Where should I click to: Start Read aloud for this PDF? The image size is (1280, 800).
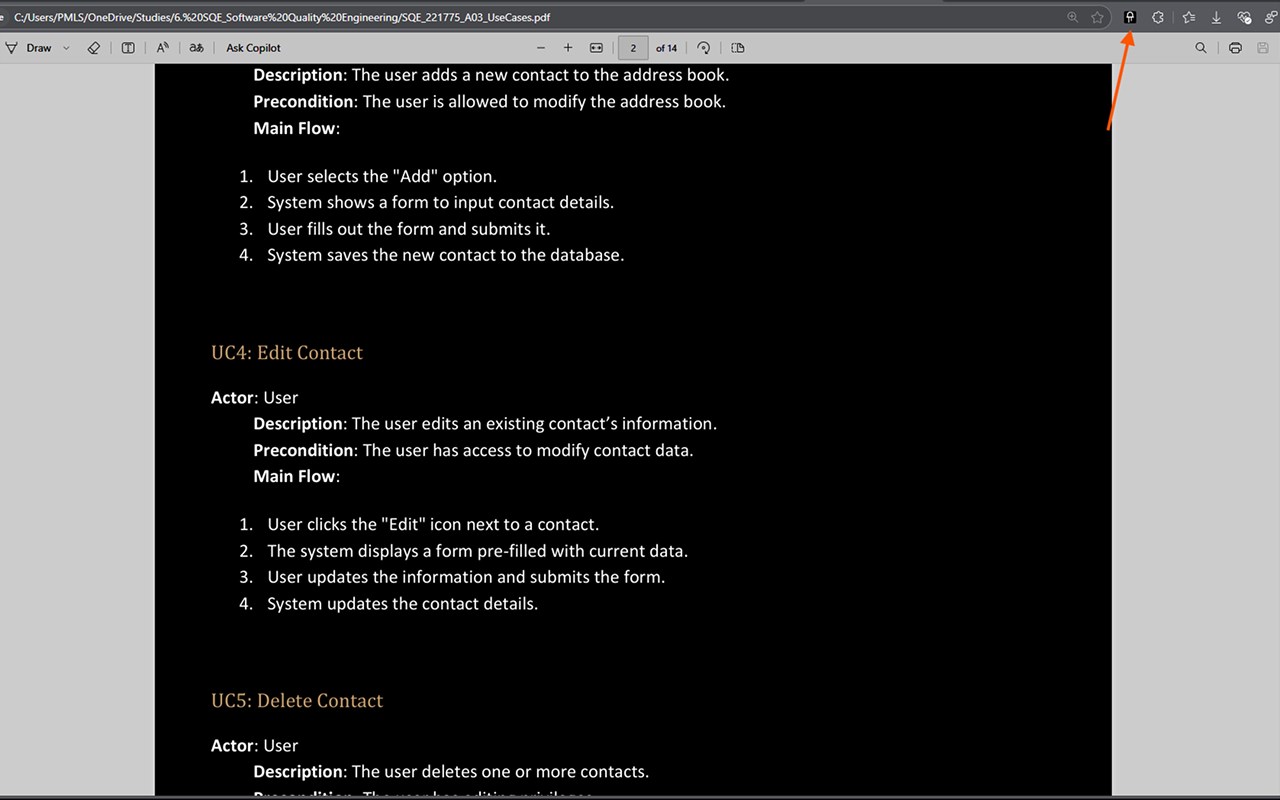tap(163, 48)
